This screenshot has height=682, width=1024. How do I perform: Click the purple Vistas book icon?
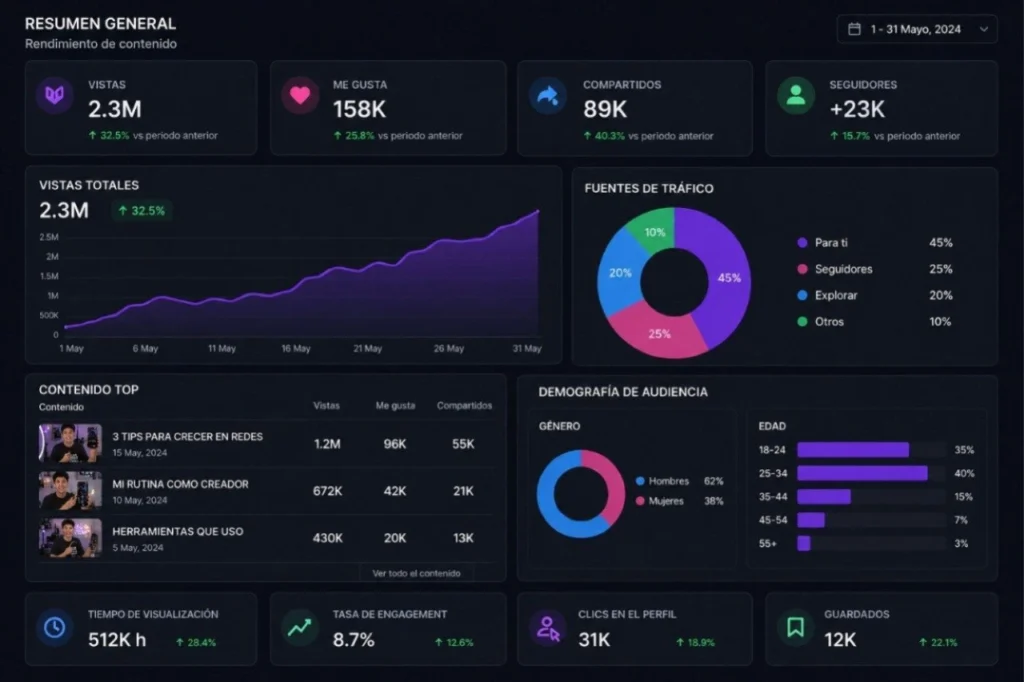pos(54,96)
